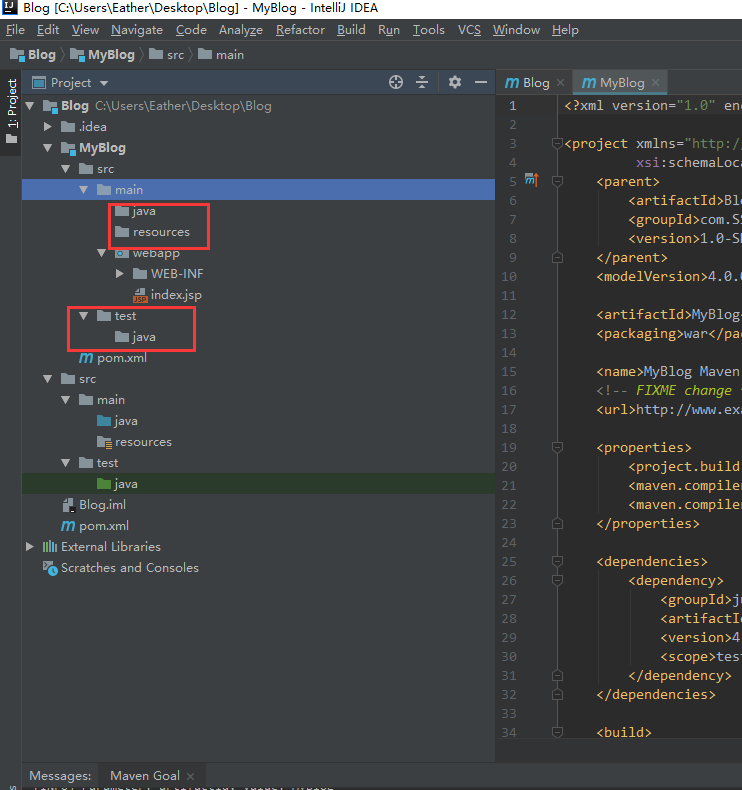The width and height of the screenshot is (742, 790).
Task: Fold the dependencies block at line 25
Action: point(557,561)
